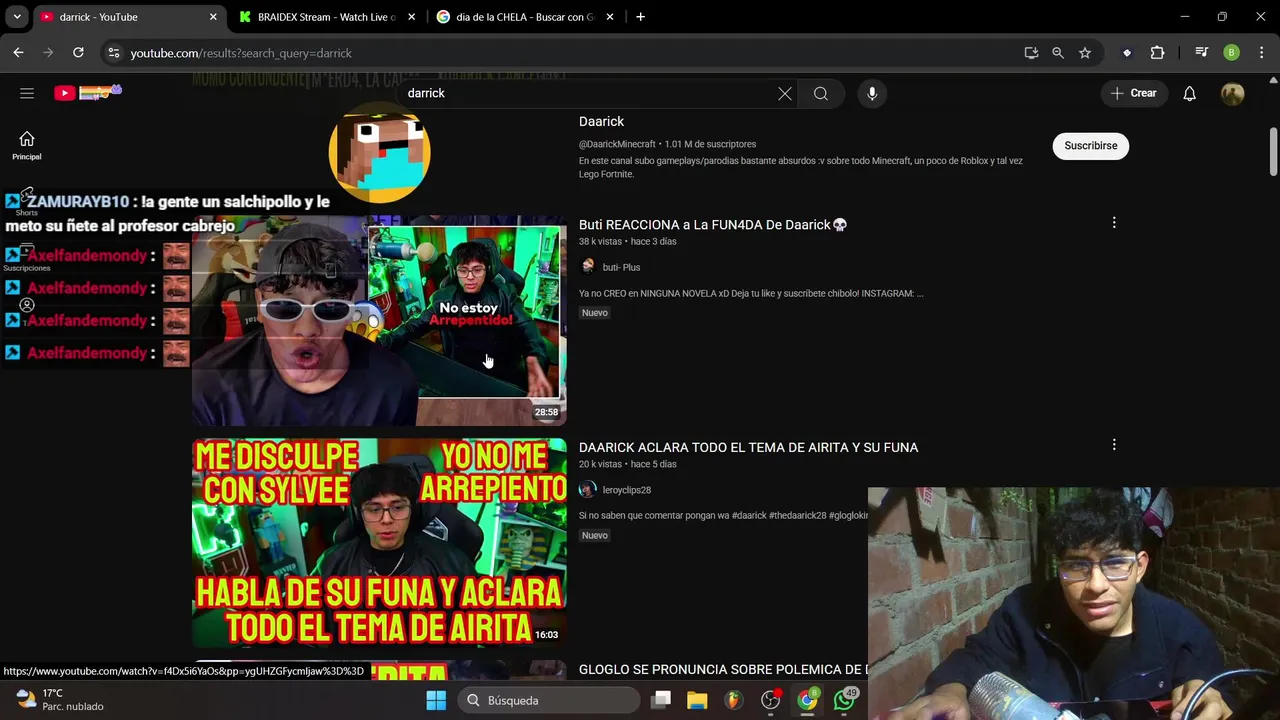Click 20 k vistas hace 5 días text
This screenshot has width=1280, height=720.
(628, 464)
